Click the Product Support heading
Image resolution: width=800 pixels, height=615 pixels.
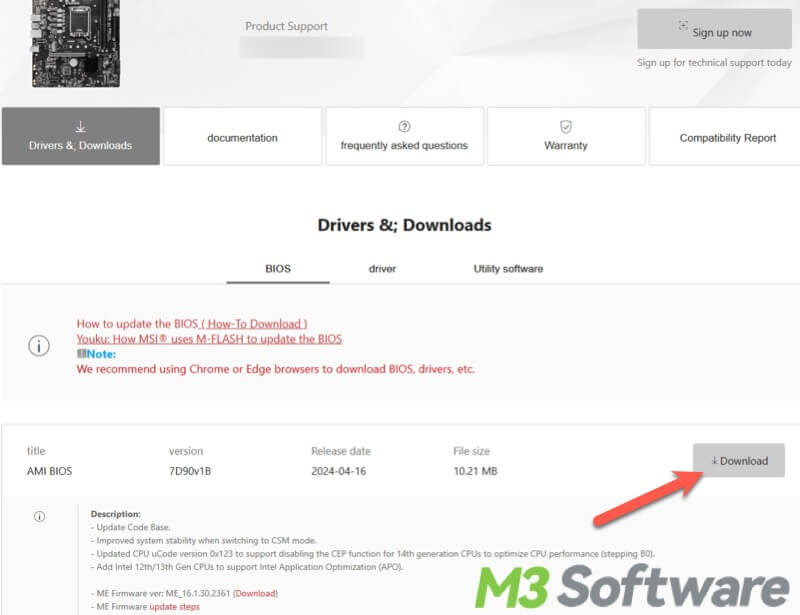click(286, 26)
